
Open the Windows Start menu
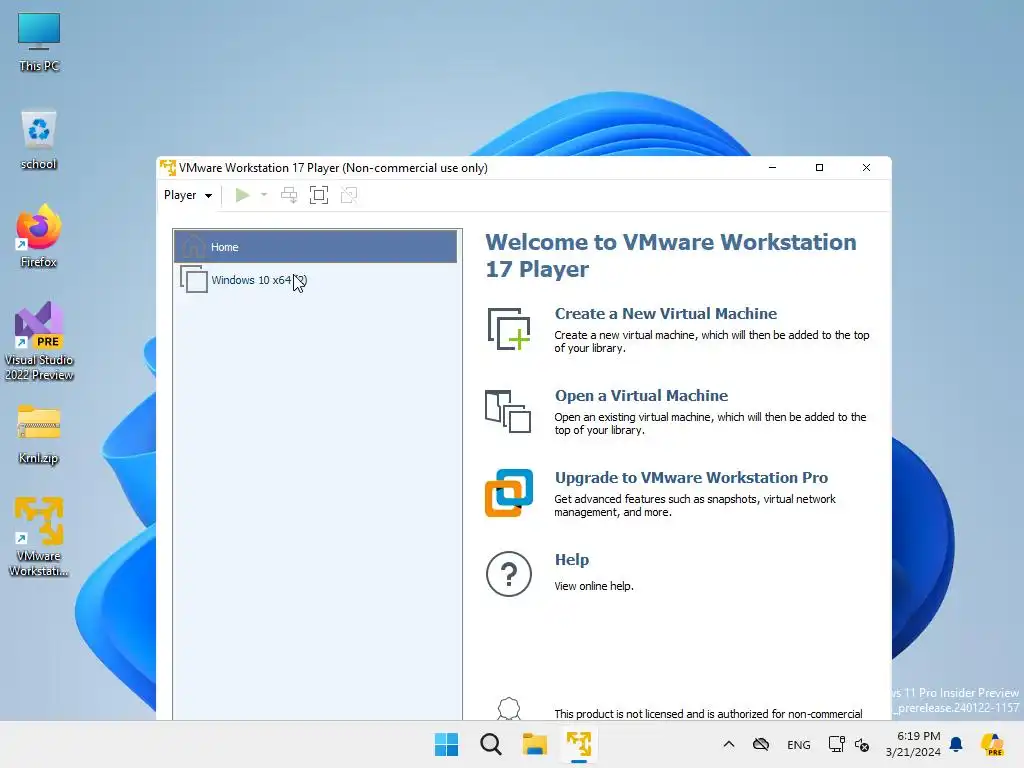click(447, 744)
